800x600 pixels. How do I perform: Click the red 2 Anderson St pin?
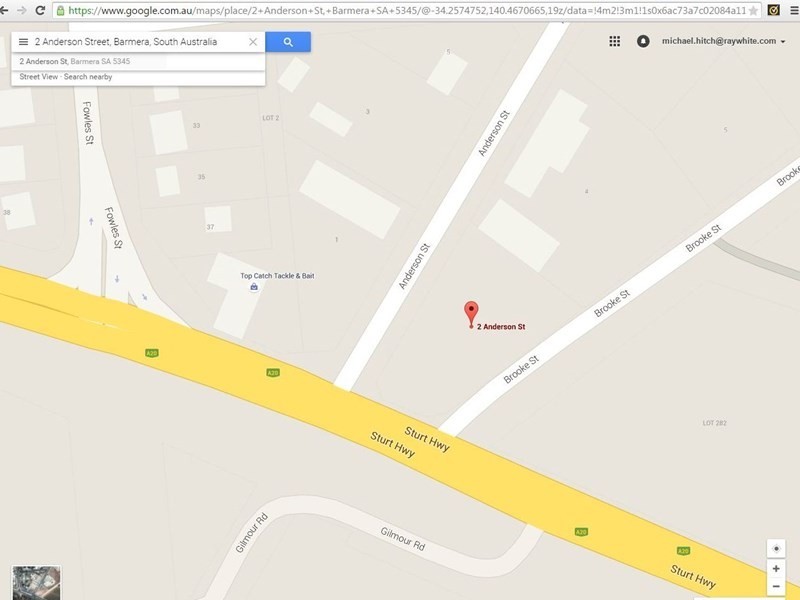(x=471, y=313)
